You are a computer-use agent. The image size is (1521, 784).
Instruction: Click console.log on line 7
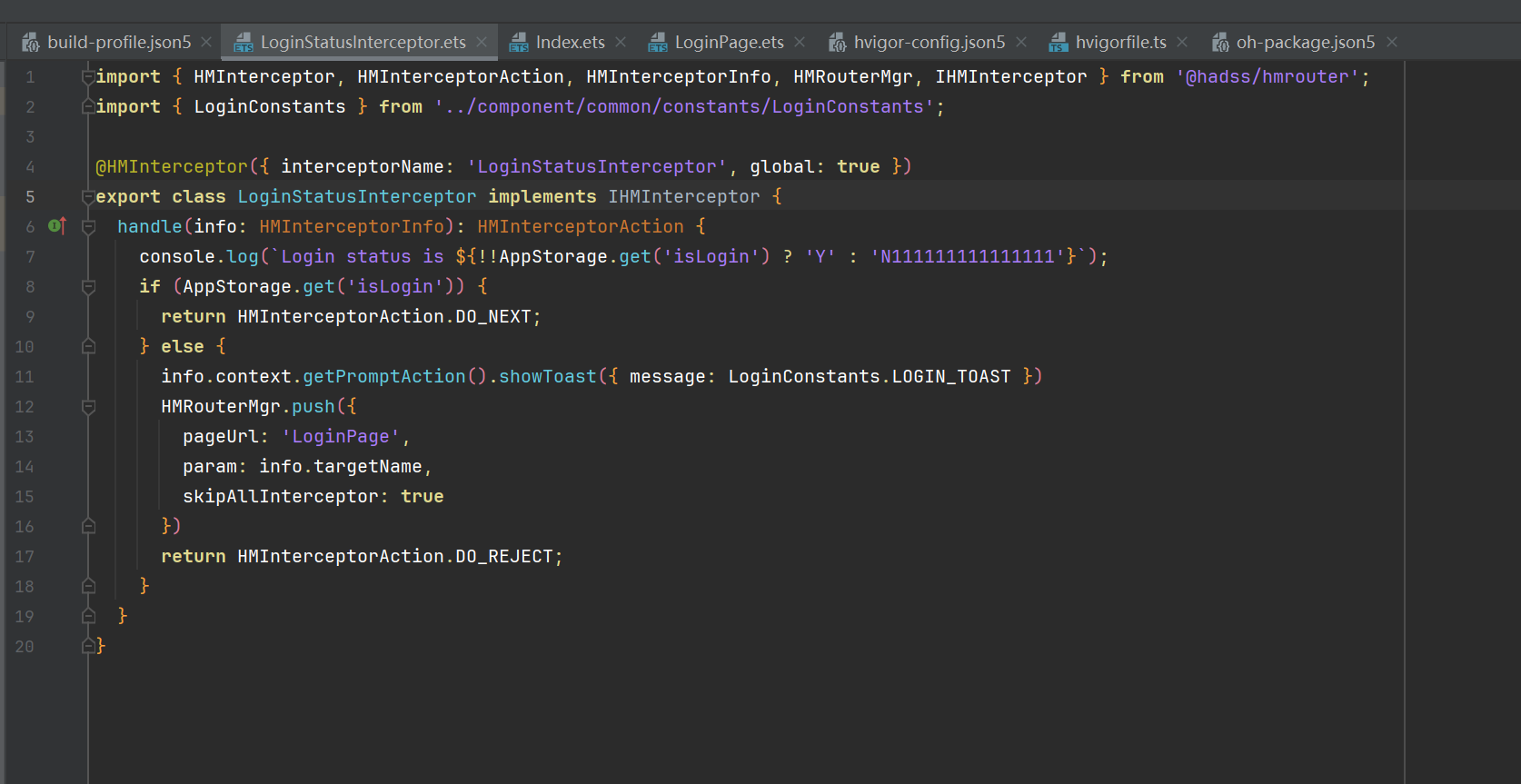[199, 257]
